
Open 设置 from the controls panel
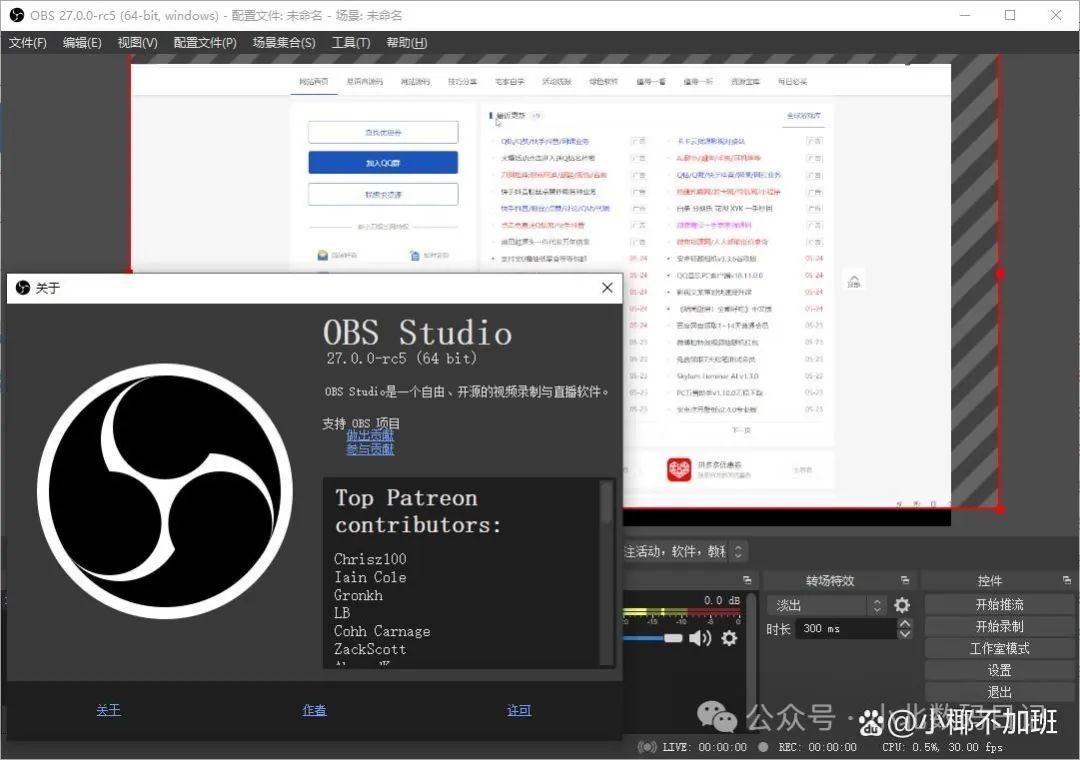coord(999,670)
